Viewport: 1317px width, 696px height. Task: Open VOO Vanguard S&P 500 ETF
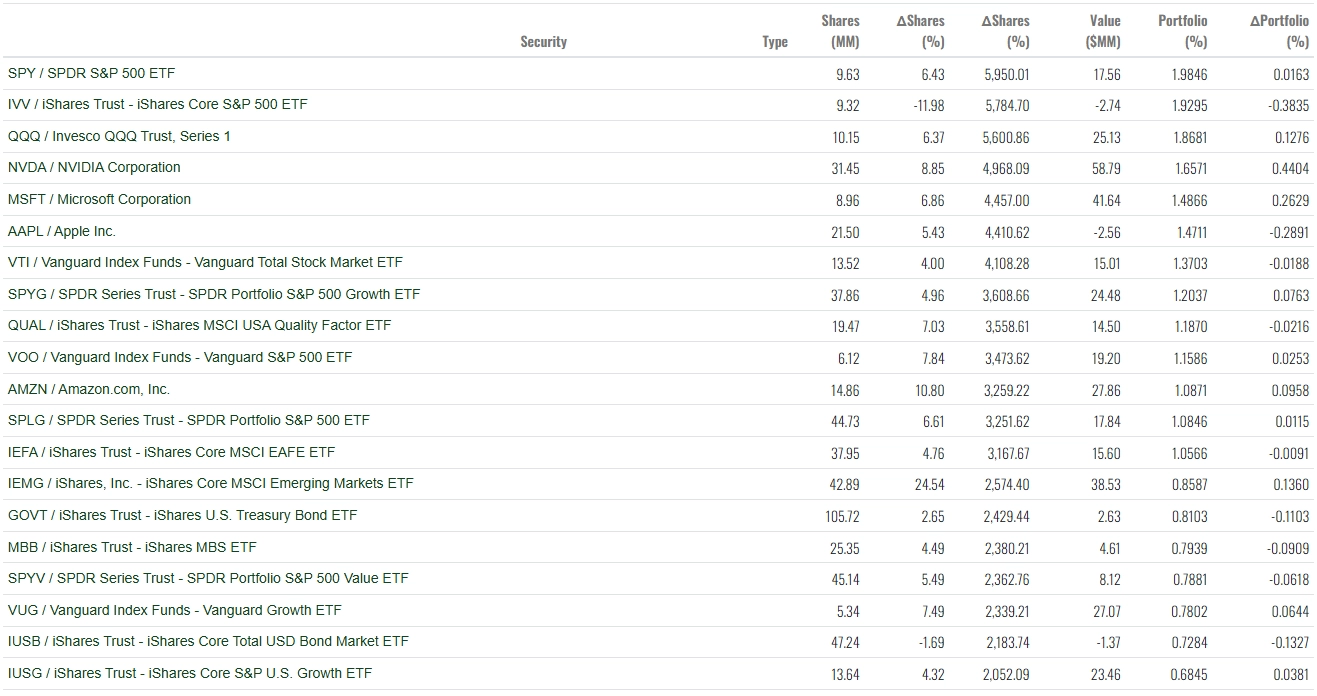pyautogui.click(x=180, y=357)
